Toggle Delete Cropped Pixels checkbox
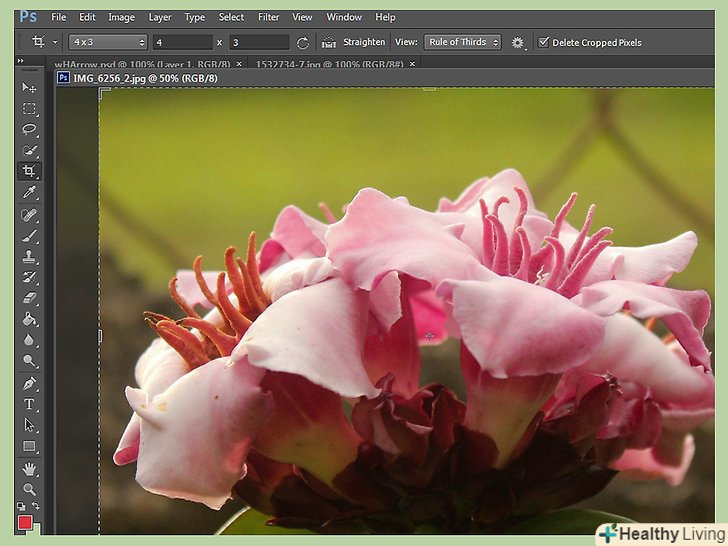This screenshot has height=546, width=728. tap(544, 42)
